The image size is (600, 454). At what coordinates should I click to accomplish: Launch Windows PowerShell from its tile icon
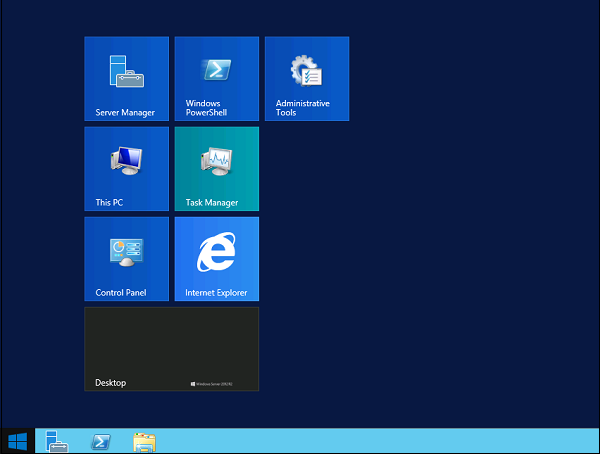(x=216, y=70)
